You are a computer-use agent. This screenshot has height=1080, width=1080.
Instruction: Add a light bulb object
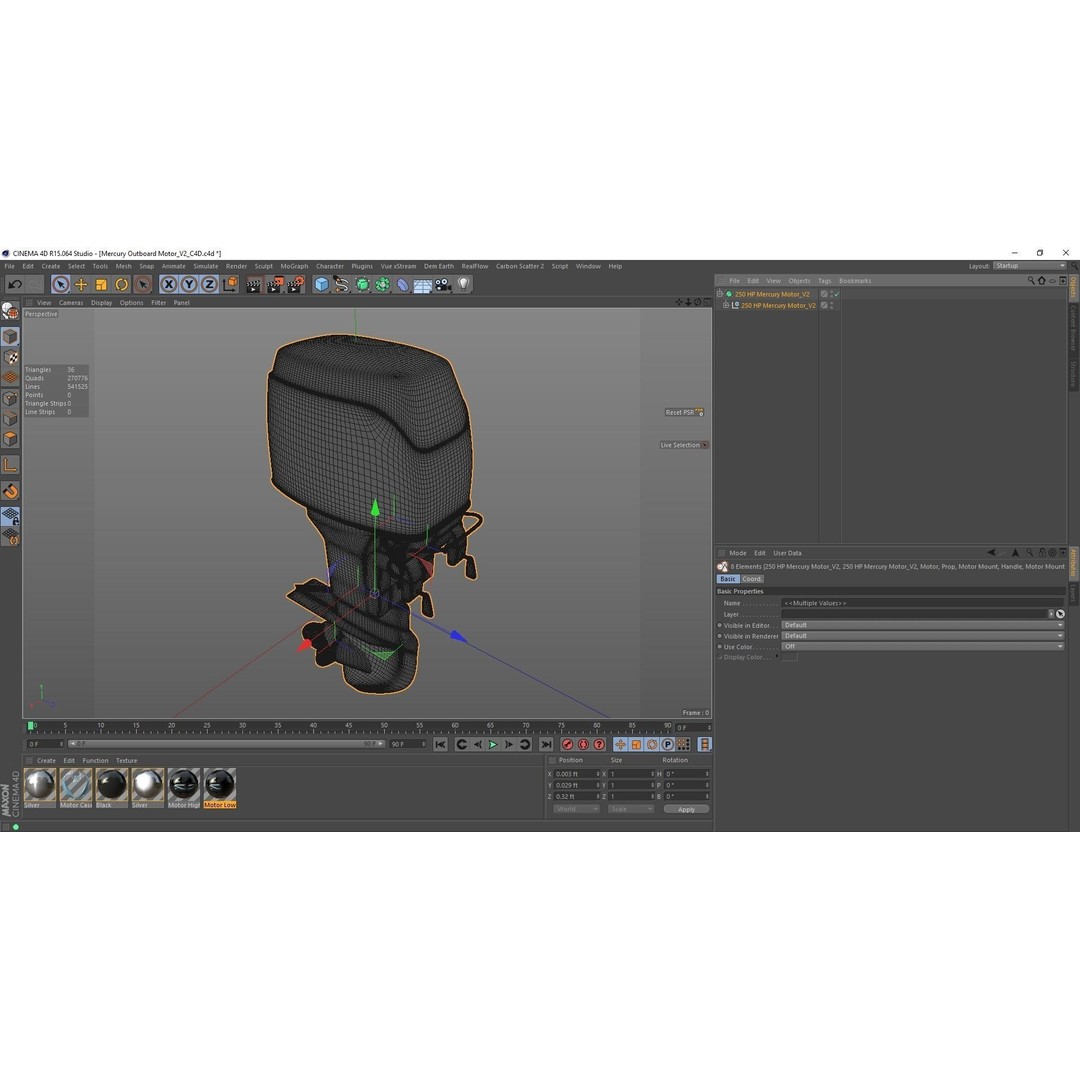[464, 284]
